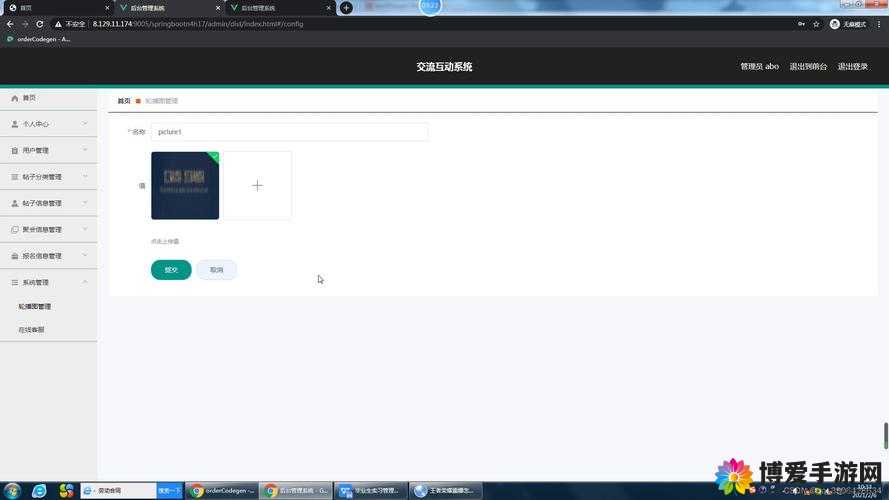
Task: Click 退出到前台 in header
Action: pos(808,66)
